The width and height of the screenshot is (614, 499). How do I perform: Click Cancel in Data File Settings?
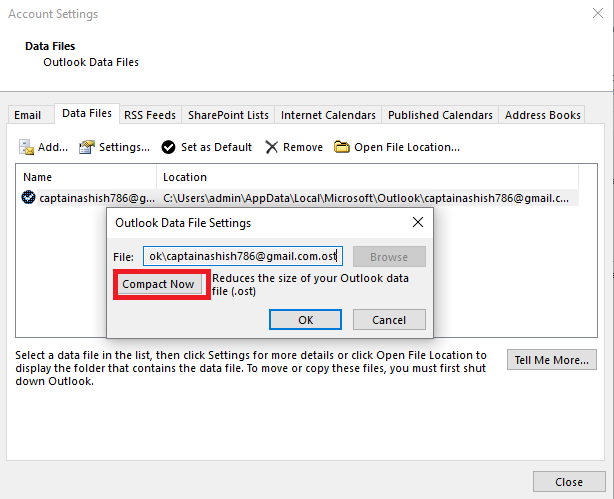(x=389, y=320)
